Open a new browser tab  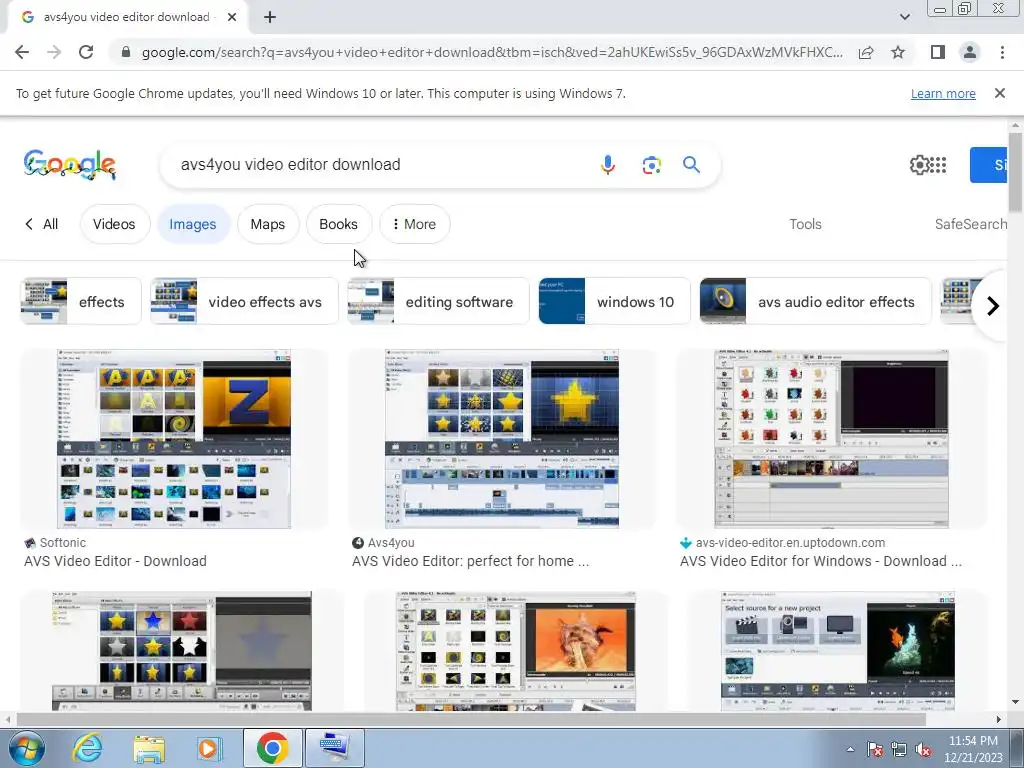(x=270, y=18)
